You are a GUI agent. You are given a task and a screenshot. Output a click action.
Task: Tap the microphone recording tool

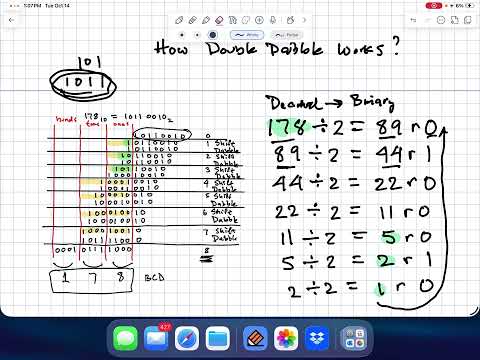pyautogui.click(x=273, y=20)
